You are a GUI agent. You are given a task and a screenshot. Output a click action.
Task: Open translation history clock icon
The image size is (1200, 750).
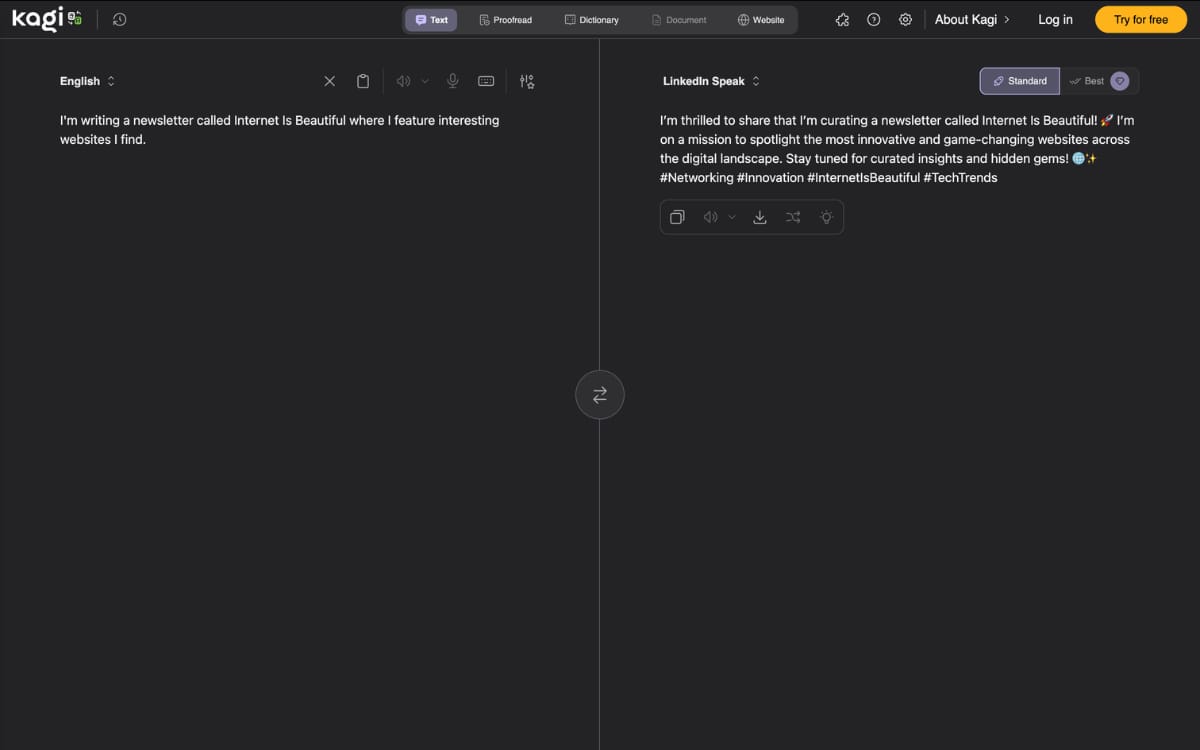(x=119, y=19)
